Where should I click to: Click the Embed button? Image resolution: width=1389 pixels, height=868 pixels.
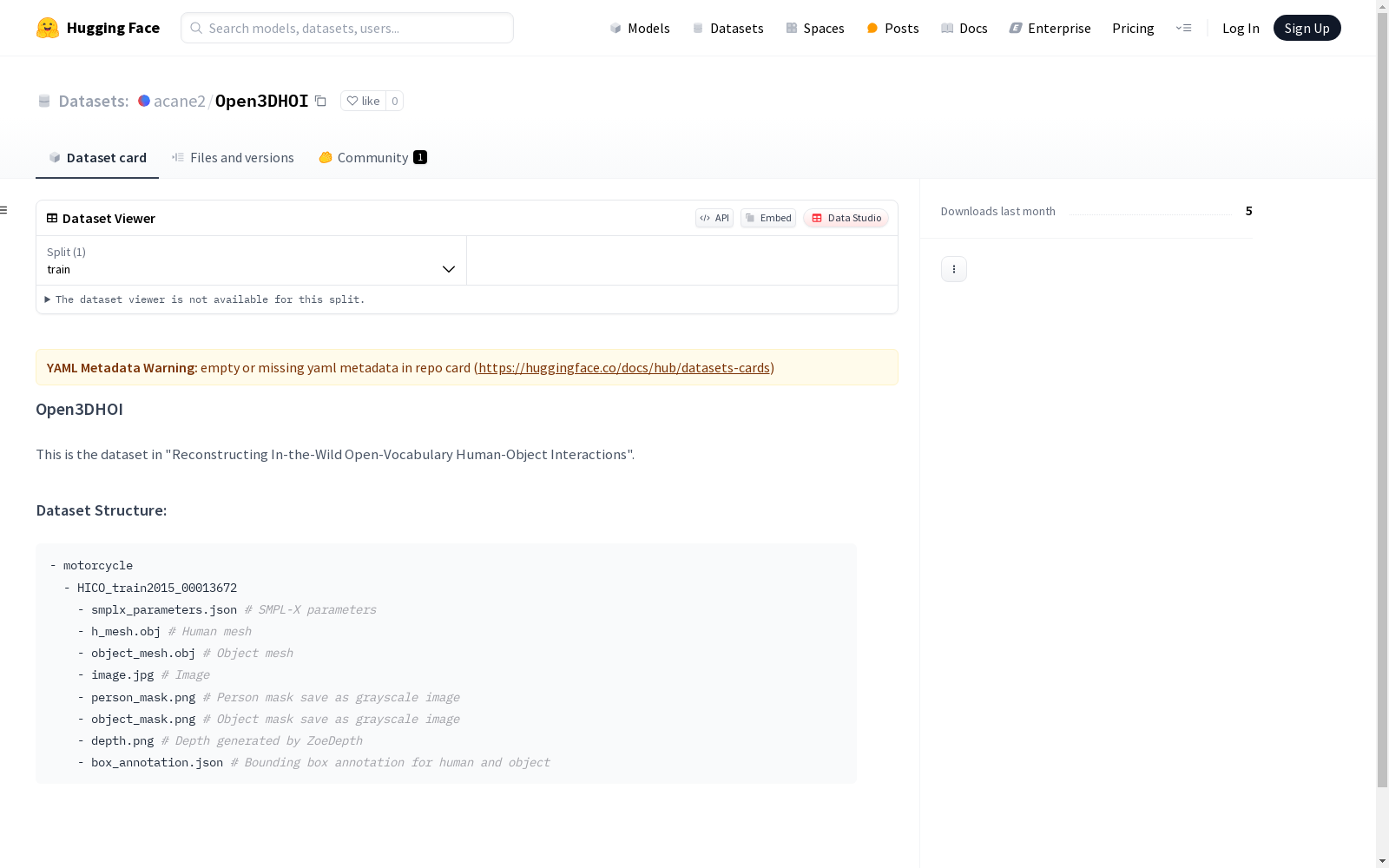click(768, 218)
